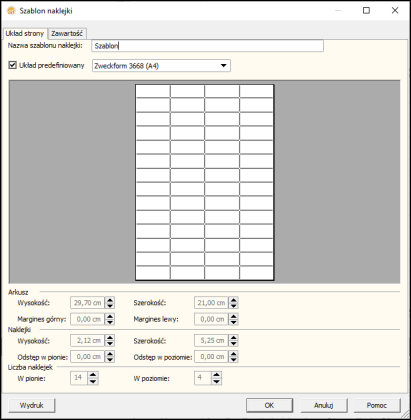411x420 pixels.
Task: Decrease the W poziomie label count
Action: [x=216, y=381]
